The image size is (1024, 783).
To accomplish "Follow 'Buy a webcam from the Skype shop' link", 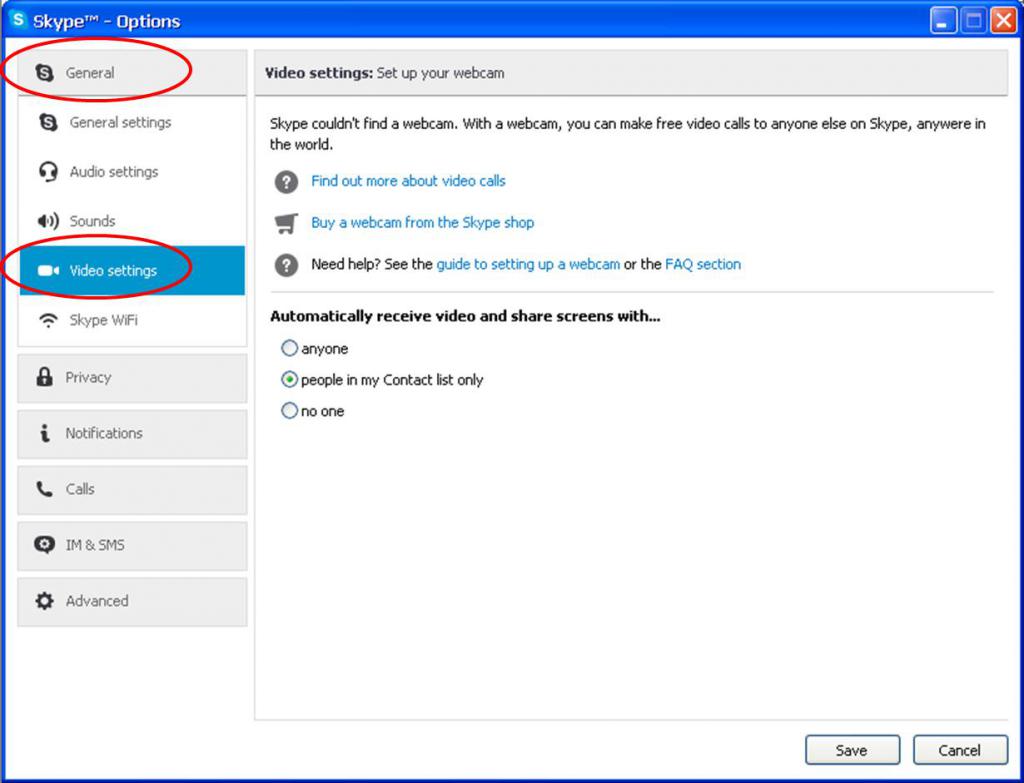I will click(x=423, y=223).
